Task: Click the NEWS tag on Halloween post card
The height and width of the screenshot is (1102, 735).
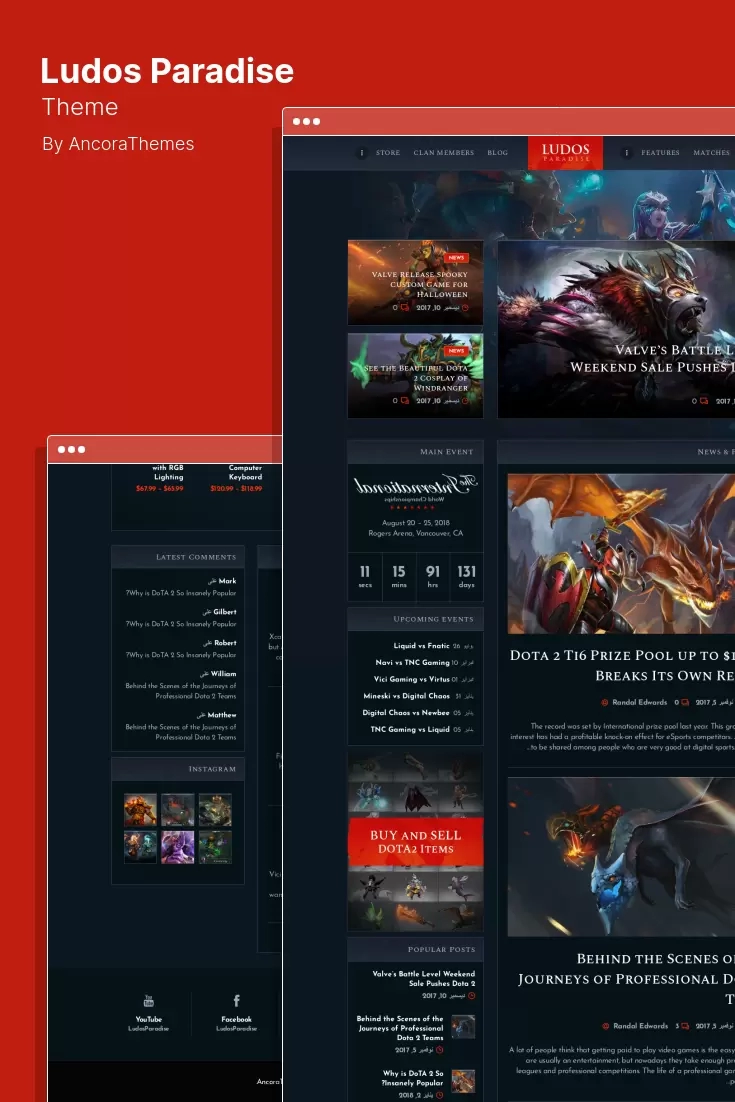Action: coord(456,258)
